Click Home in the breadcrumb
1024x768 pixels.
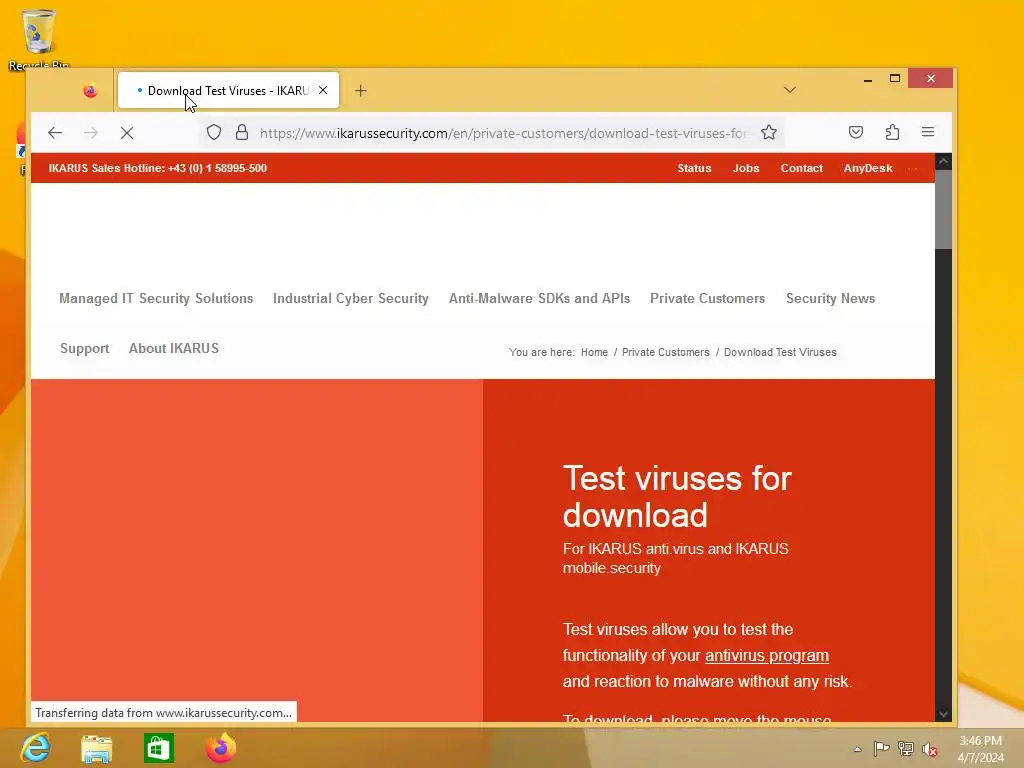click(594, 352)
